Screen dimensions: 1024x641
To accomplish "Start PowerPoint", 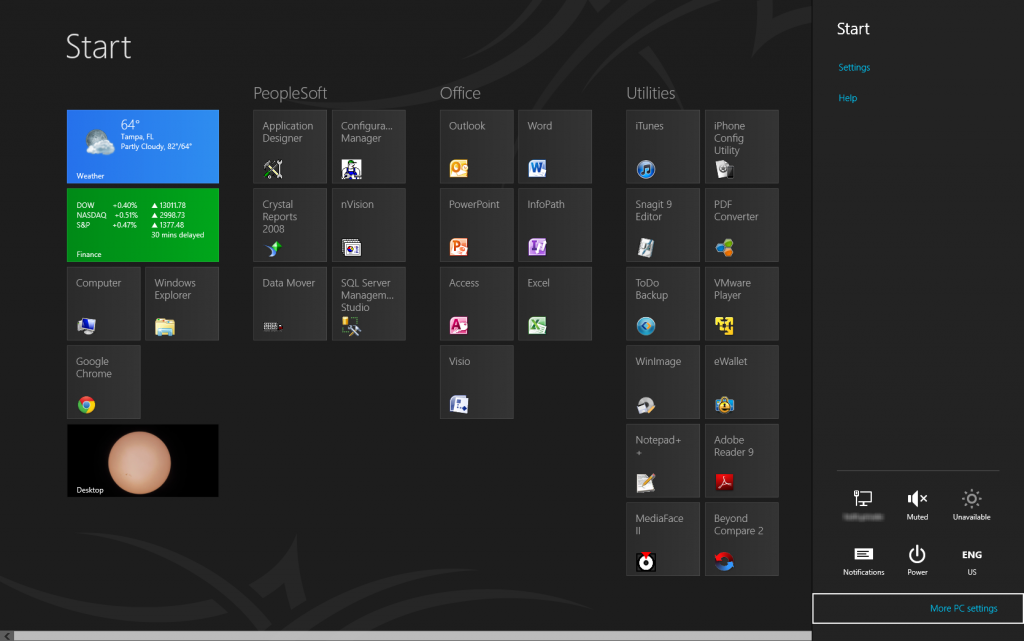I will coord(477,224).
